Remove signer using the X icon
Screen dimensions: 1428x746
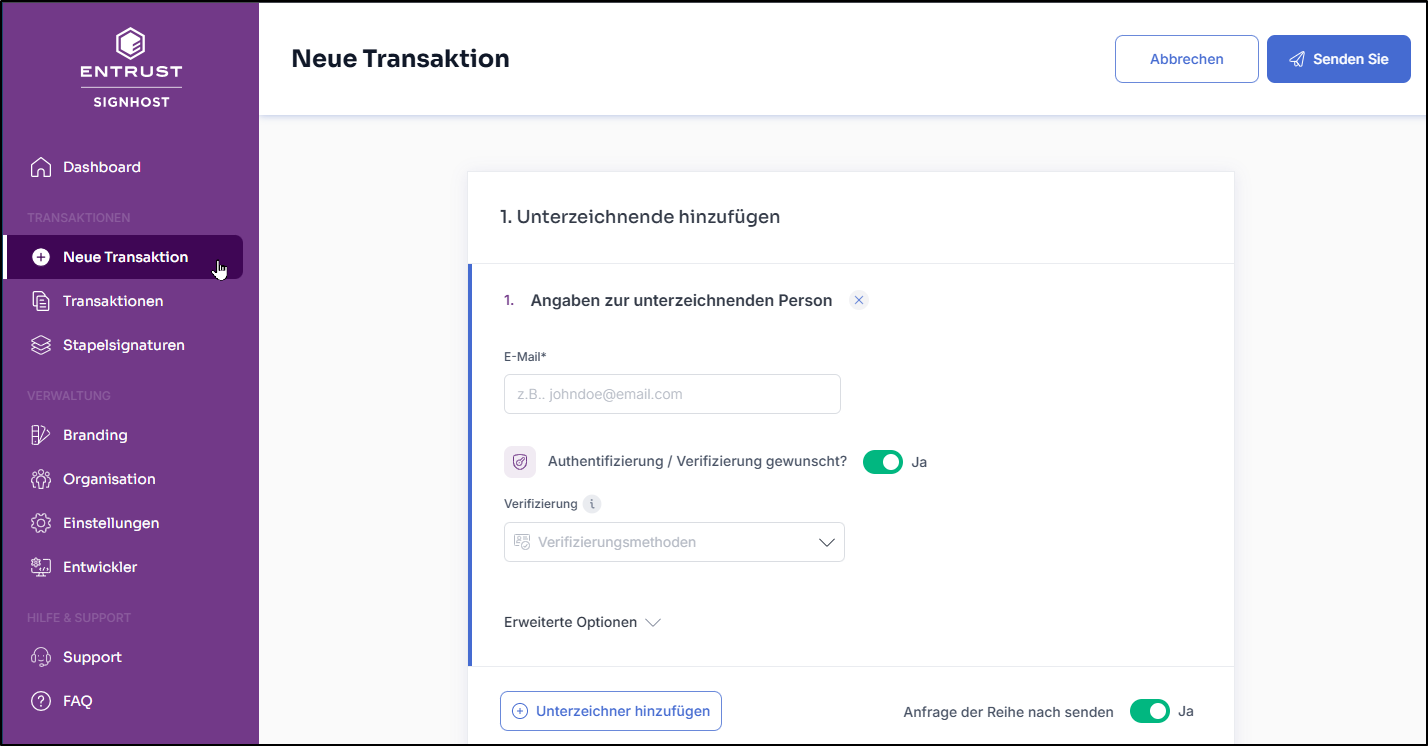[859, 300]
